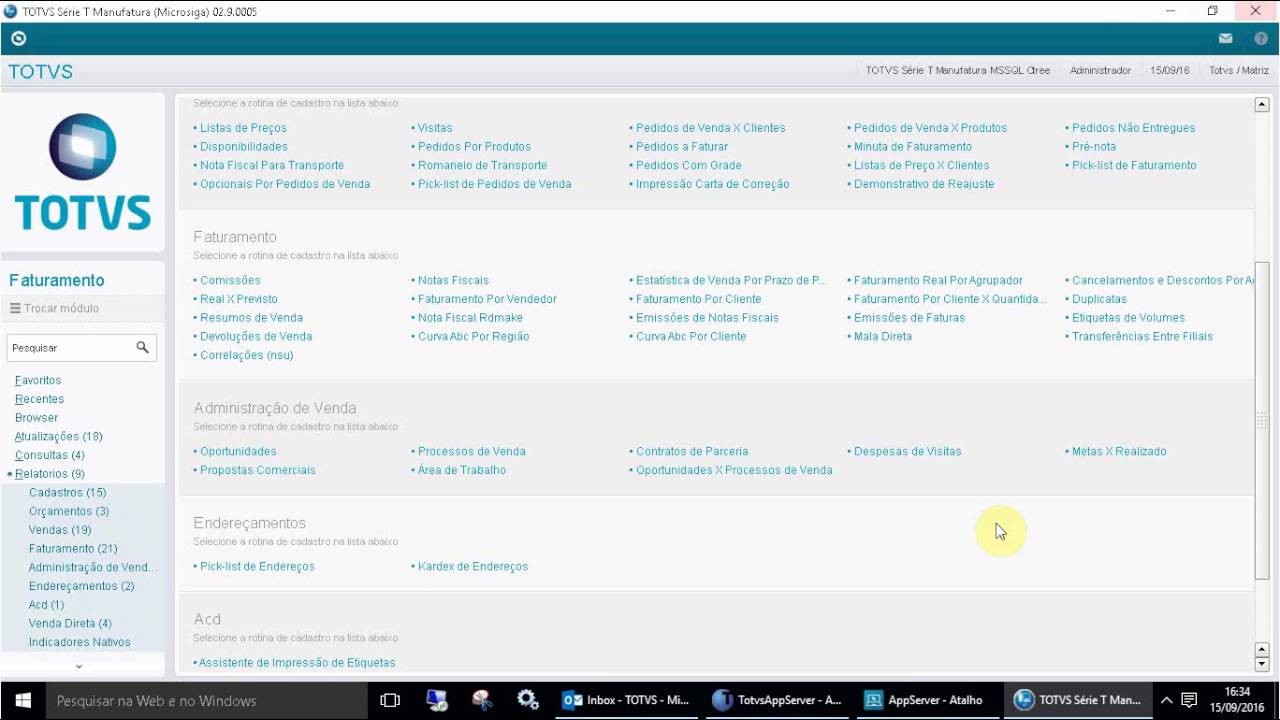Open Oportunidades report link
This screenshot has height=720, width=1280.
pos(238,452)
